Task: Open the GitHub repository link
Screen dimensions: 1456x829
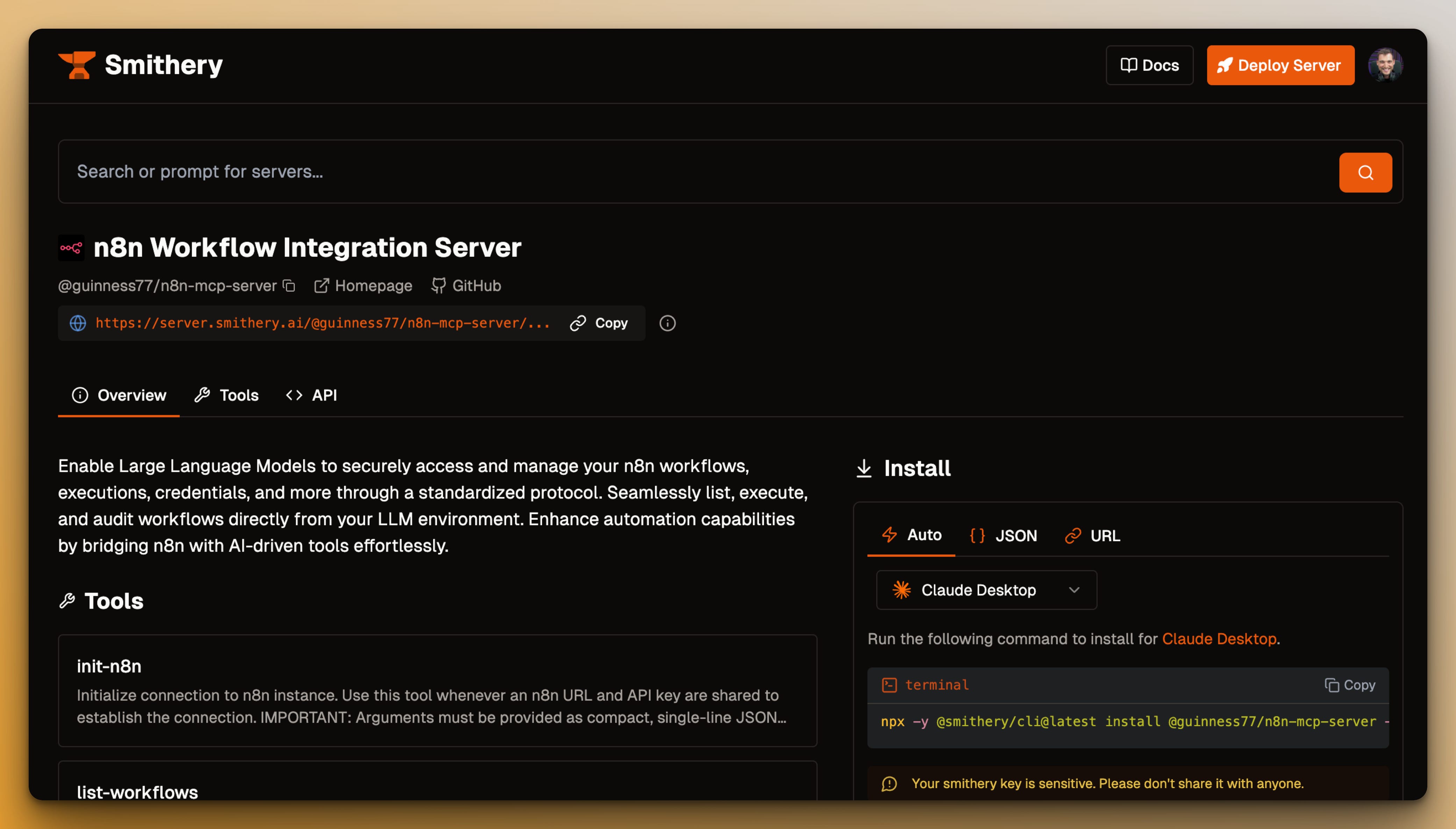Action: pyautogui.click(x=466, y=286)
